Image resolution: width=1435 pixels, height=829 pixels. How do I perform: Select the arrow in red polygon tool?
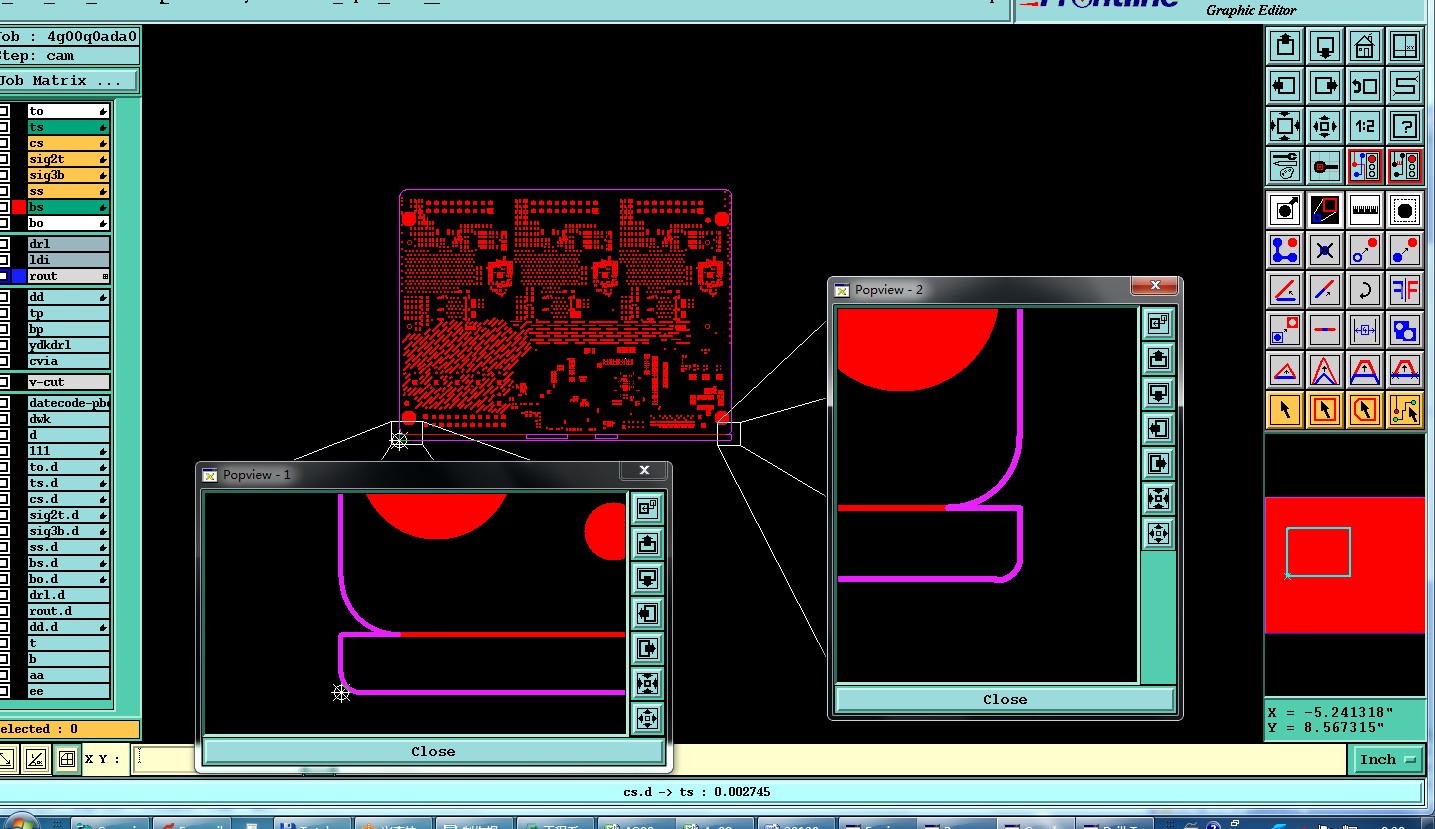point(1365,410)
